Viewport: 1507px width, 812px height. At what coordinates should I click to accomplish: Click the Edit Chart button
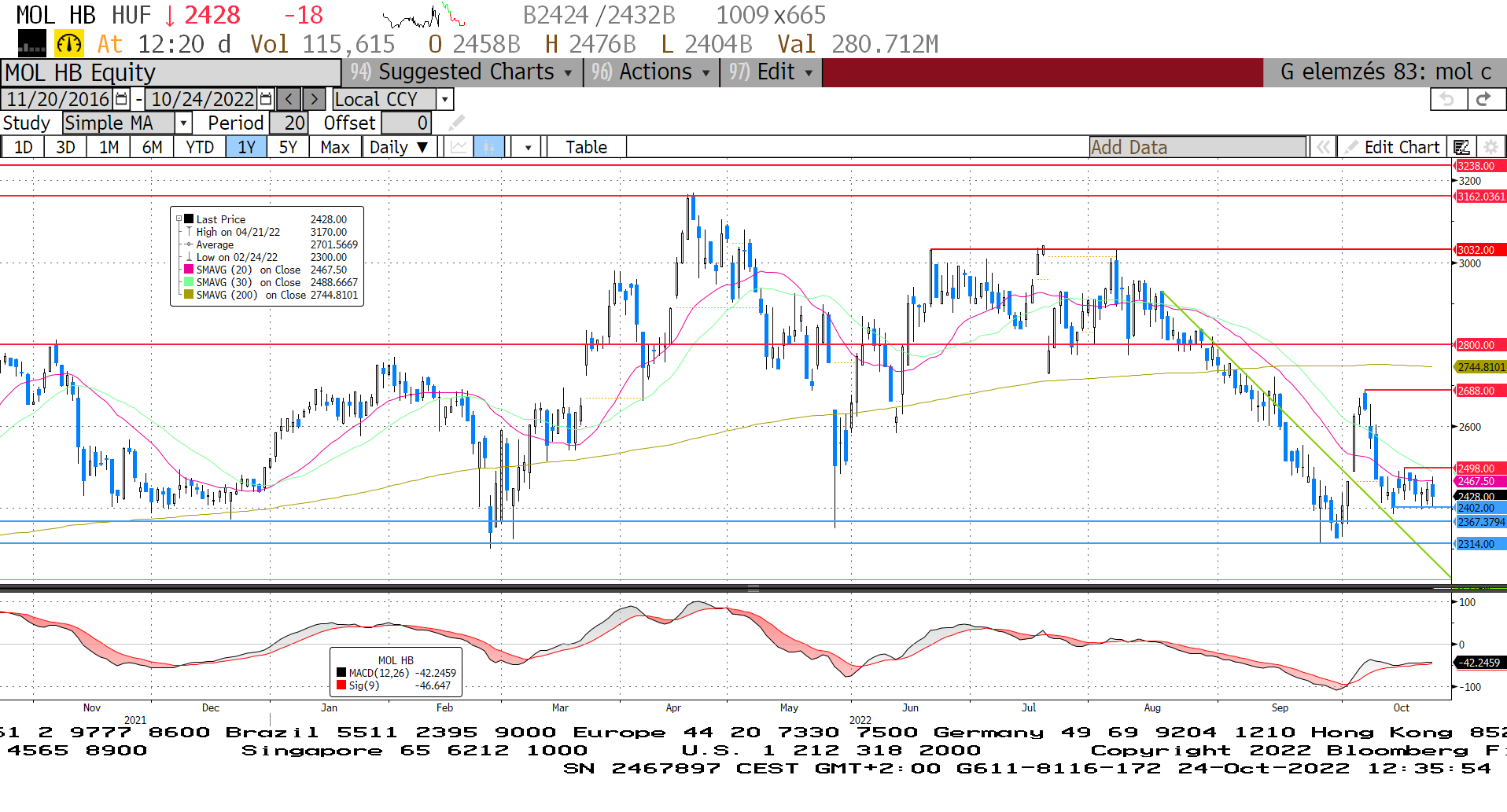(x=1392, y=147)
